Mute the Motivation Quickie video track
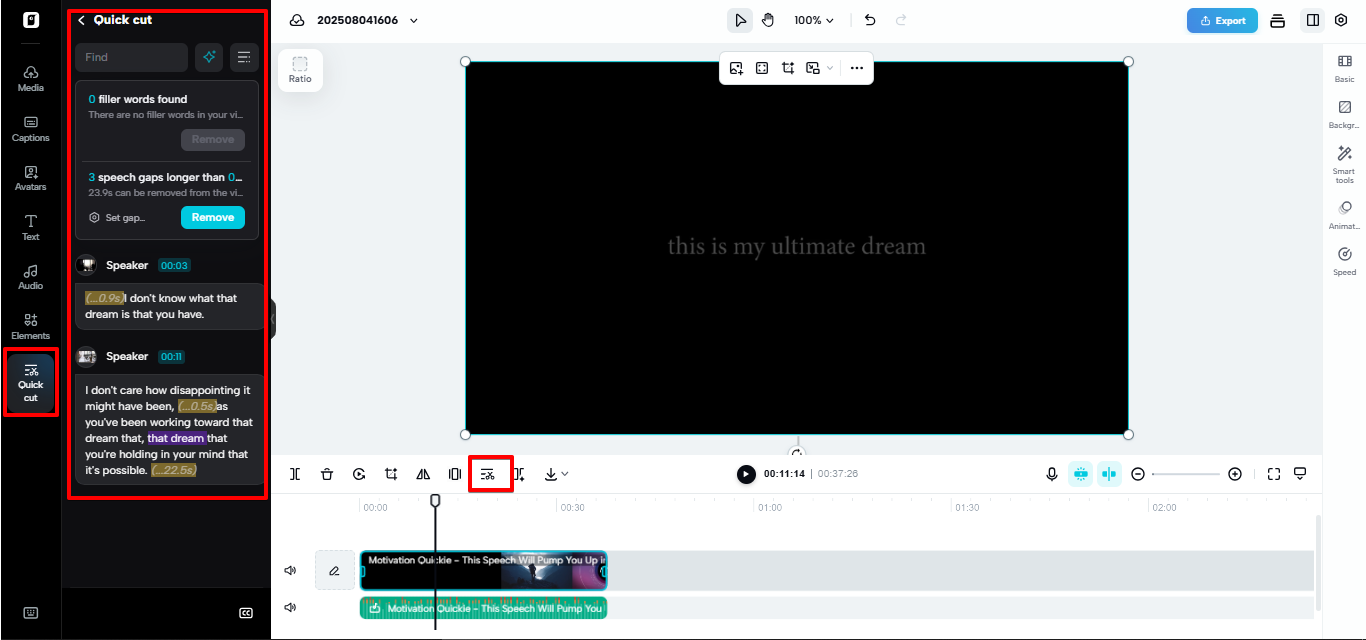 tap(289, 569)
